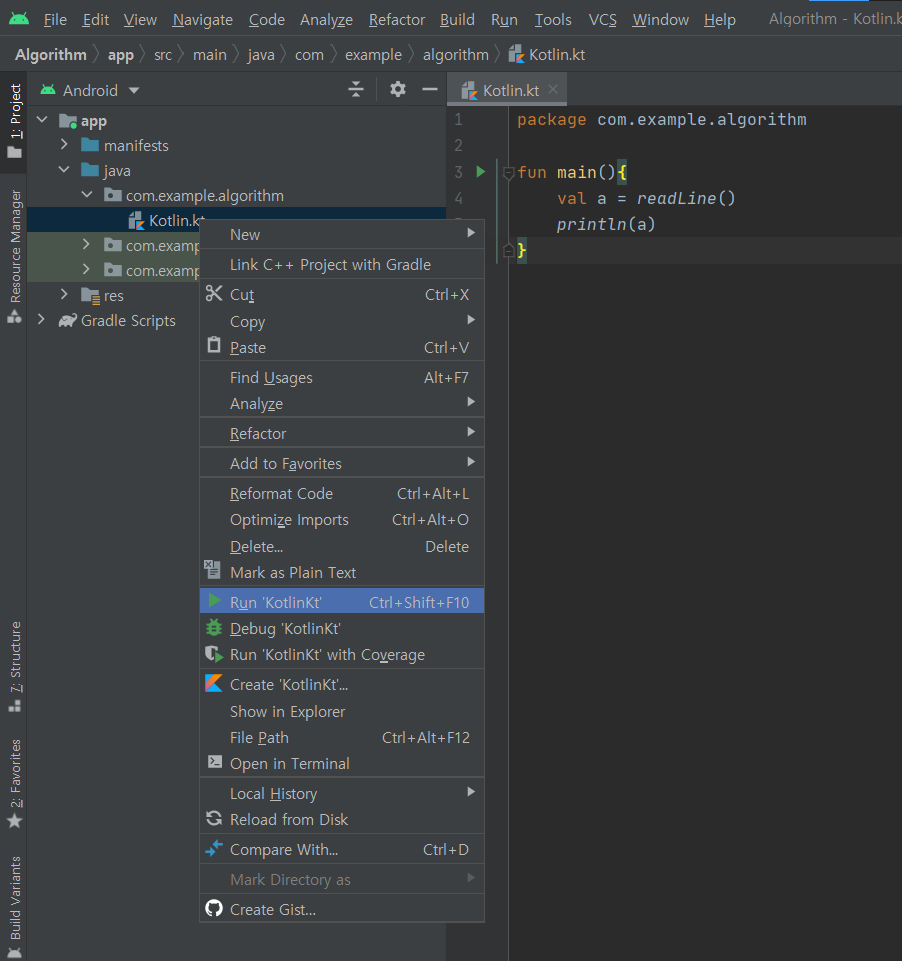The height and width of the screenshot is (961, 902).
Task: Open the VCS menu
Action: pos(602,20)
